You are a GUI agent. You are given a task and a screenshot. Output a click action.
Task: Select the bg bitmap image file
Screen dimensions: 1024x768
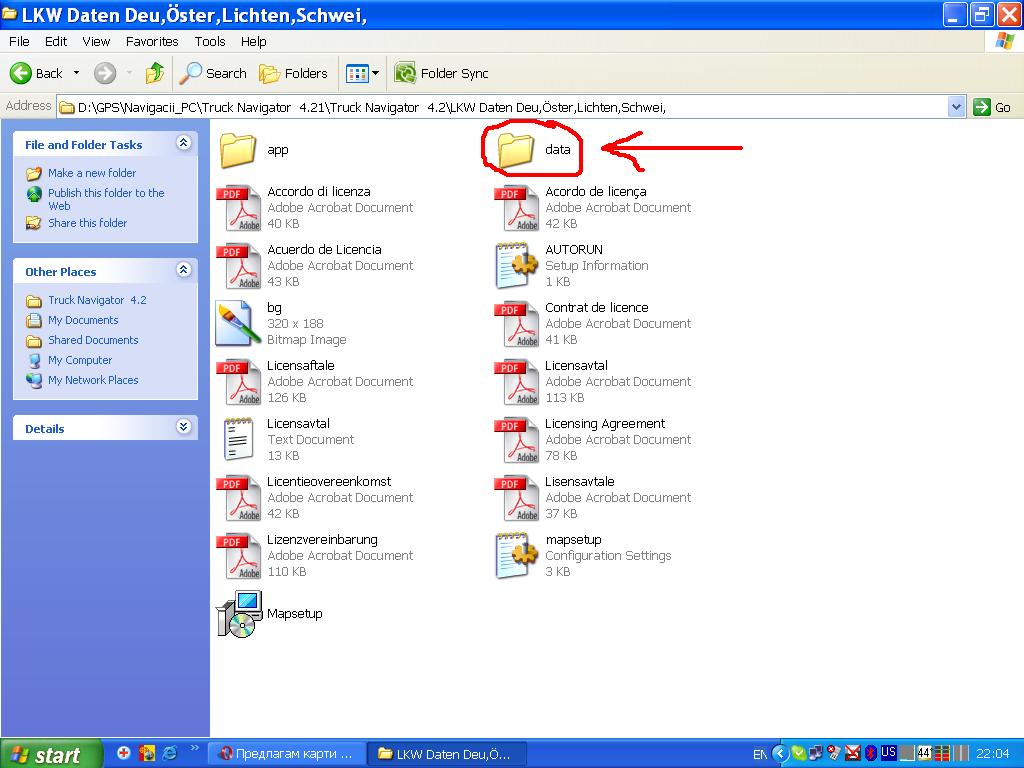point(240,323)
